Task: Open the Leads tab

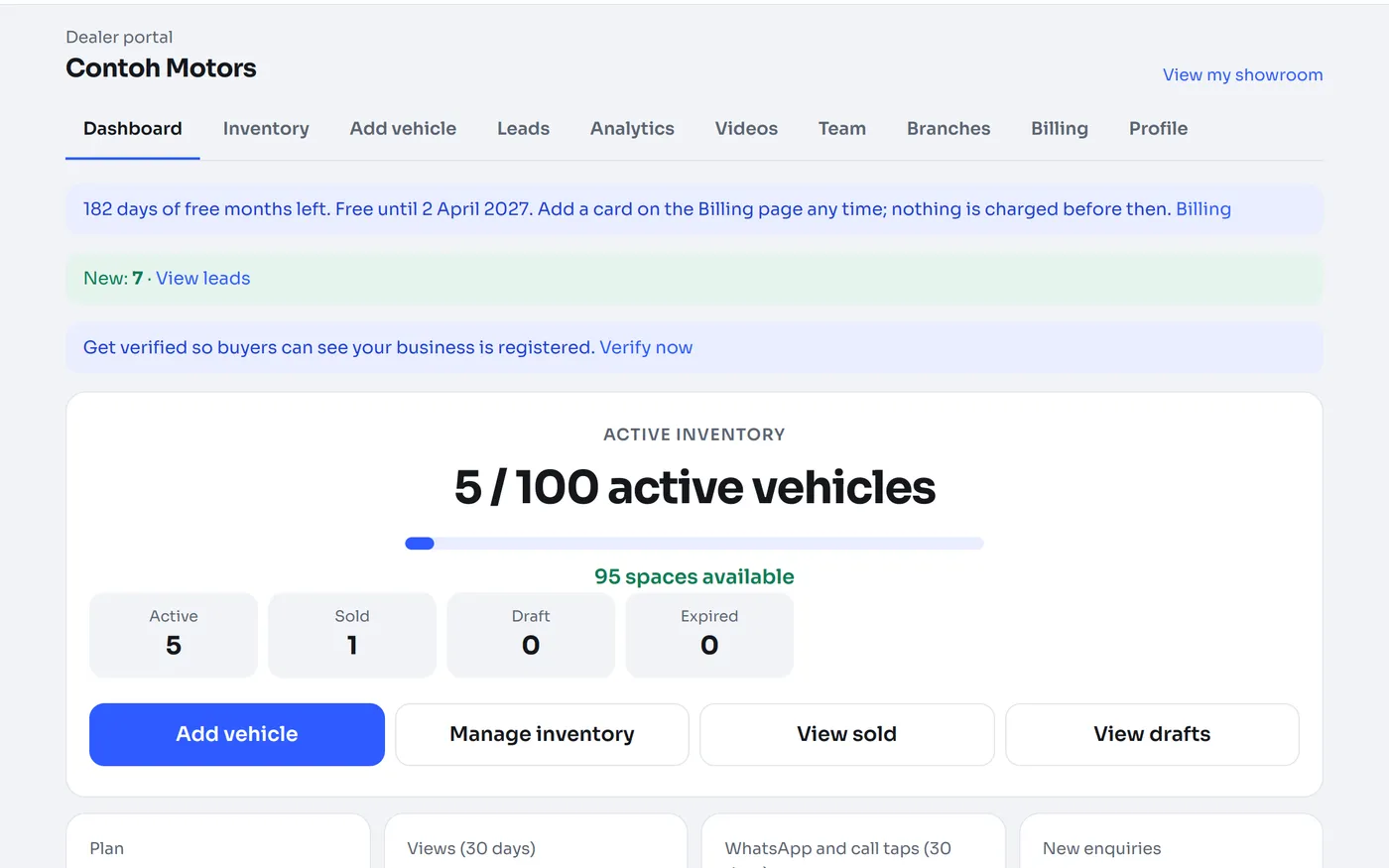Action: [523, 129]
